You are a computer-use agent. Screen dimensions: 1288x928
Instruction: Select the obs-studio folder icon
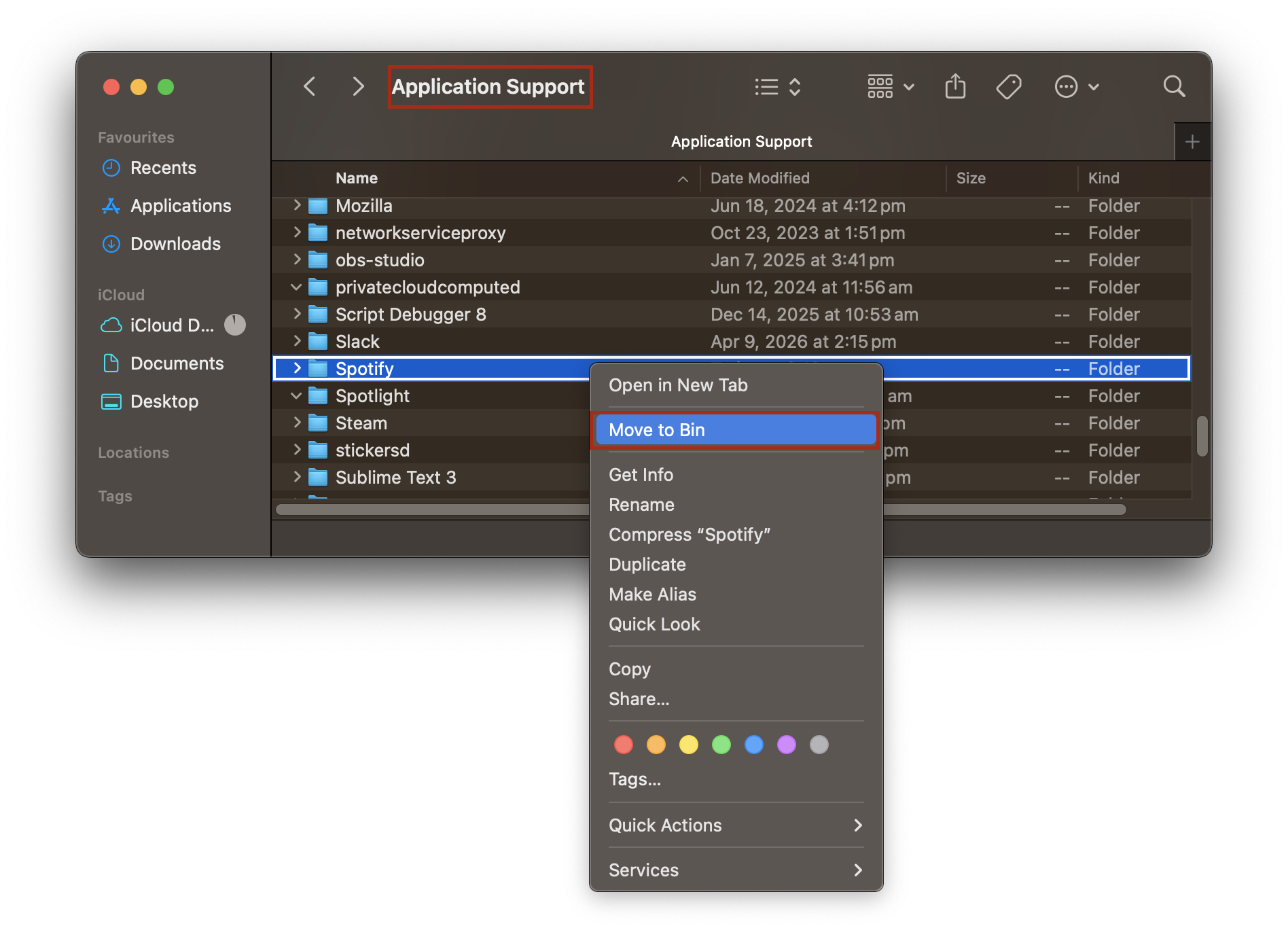point(318,260)
